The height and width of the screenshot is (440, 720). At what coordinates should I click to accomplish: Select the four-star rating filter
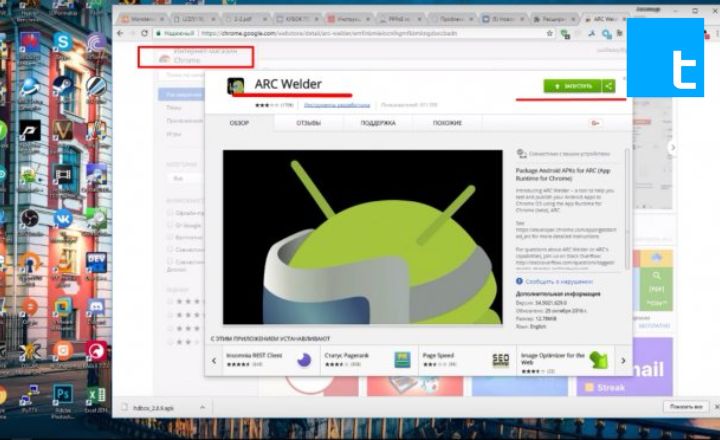(x=186, y=315)
